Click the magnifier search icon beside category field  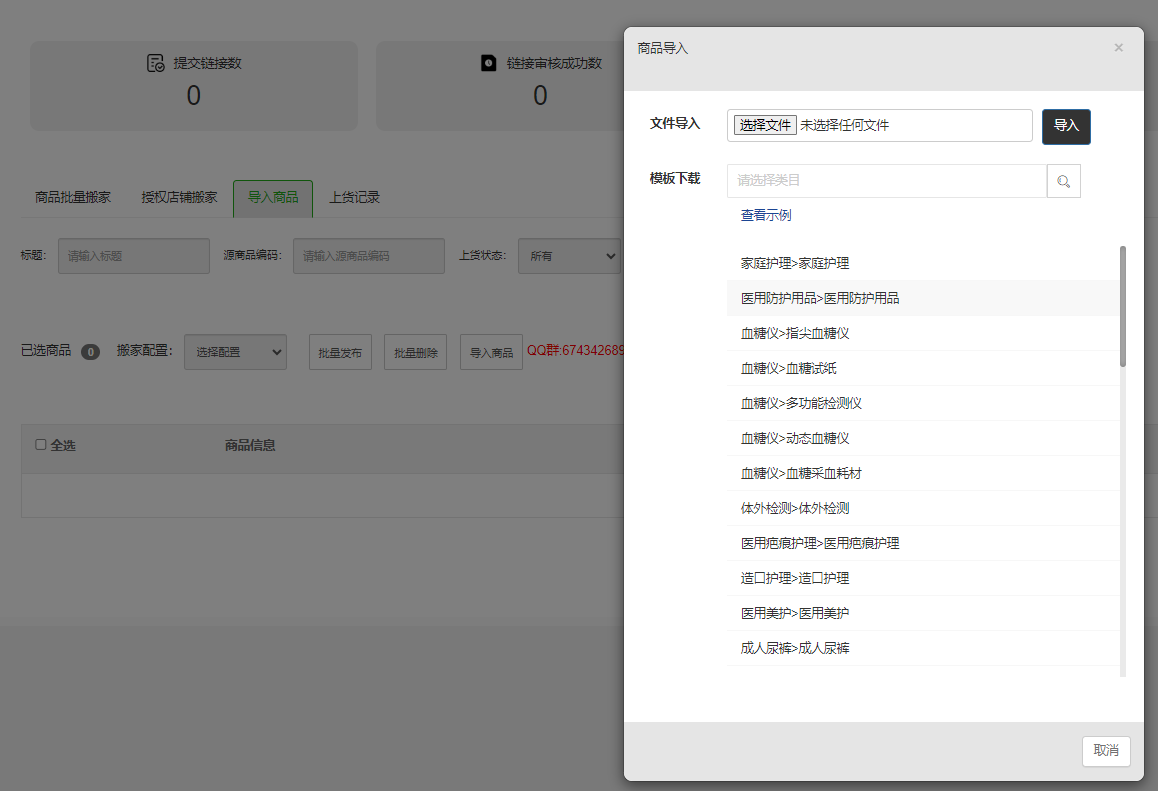[1063, 181]
